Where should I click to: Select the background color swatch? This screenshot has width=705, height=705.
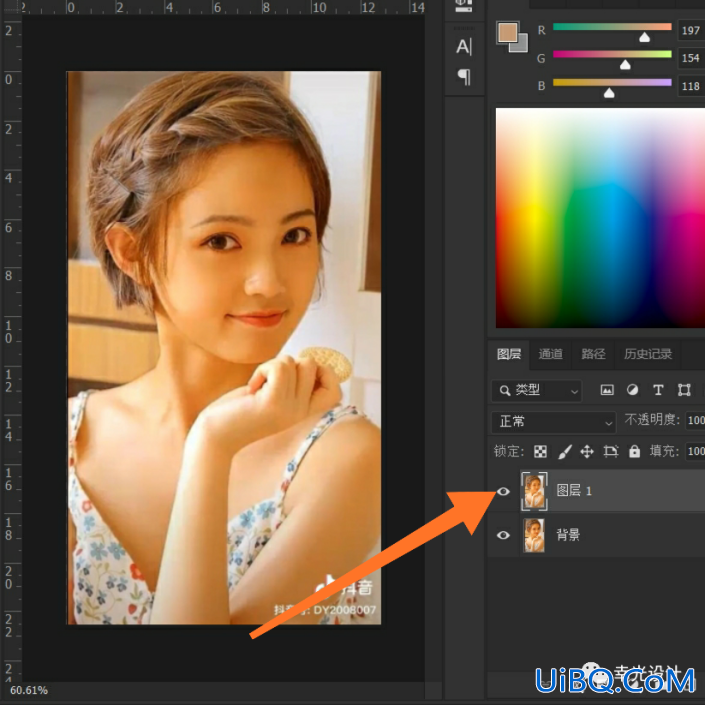[x=520, y=44]
